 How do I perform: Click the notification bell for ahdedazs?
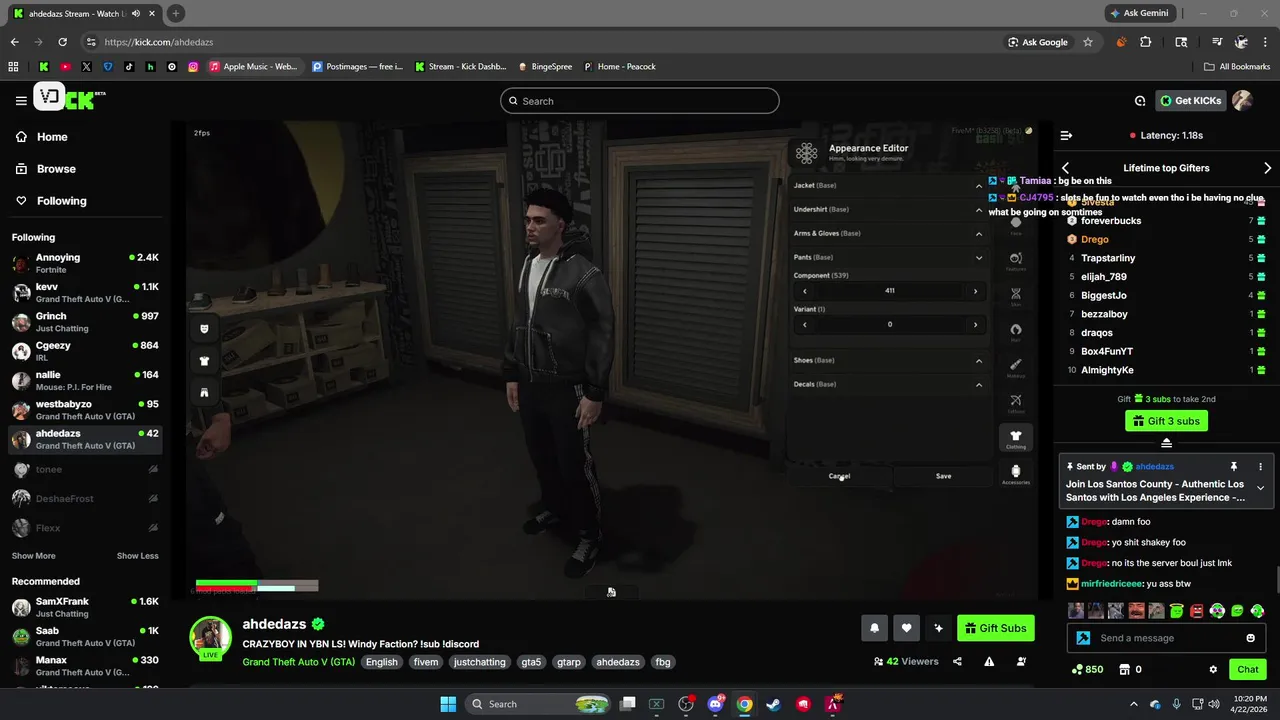[874, 628]
